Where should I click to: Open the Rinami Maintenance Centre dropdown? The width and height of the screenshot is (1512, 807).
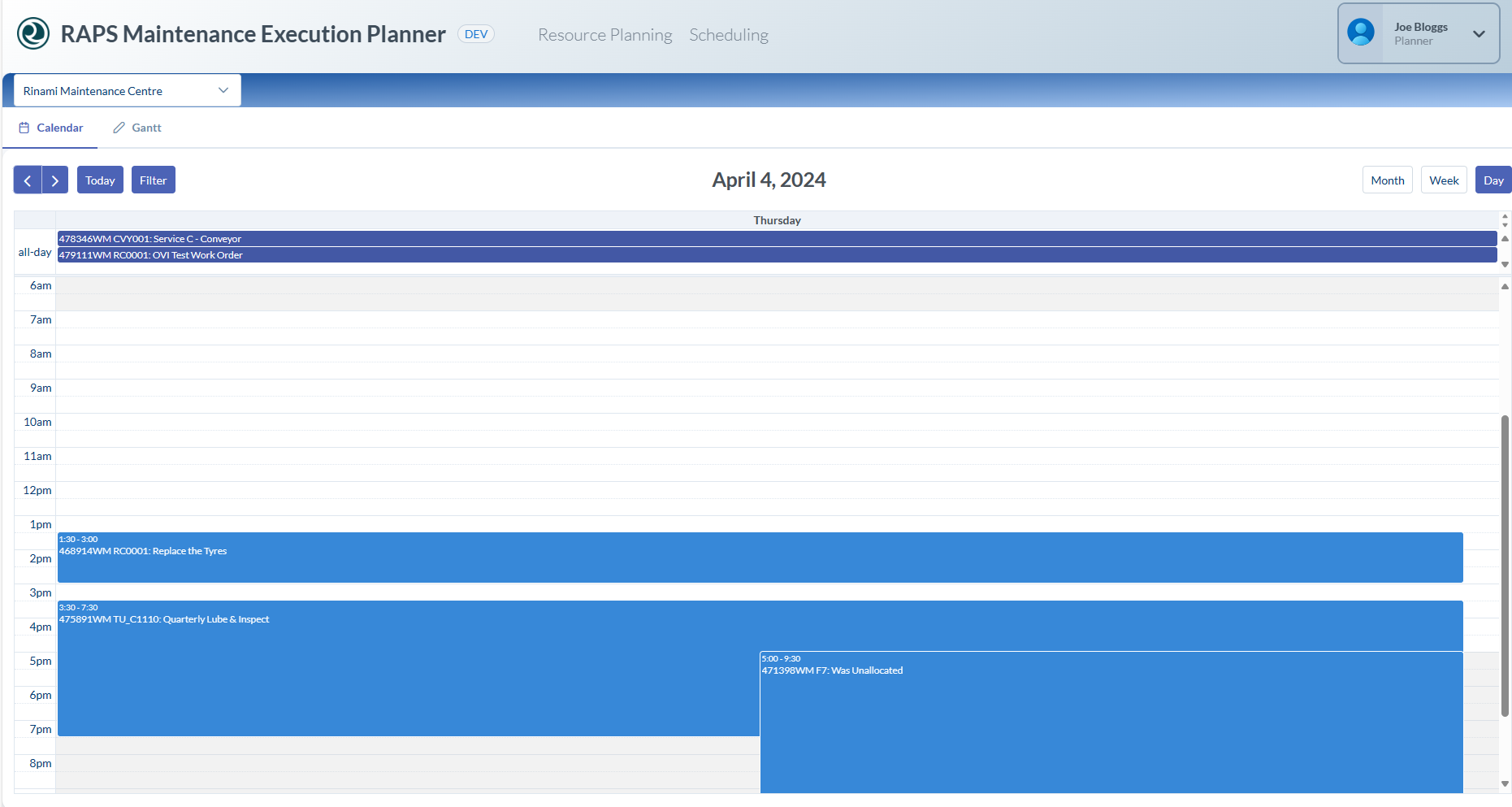tap(127, 91)
